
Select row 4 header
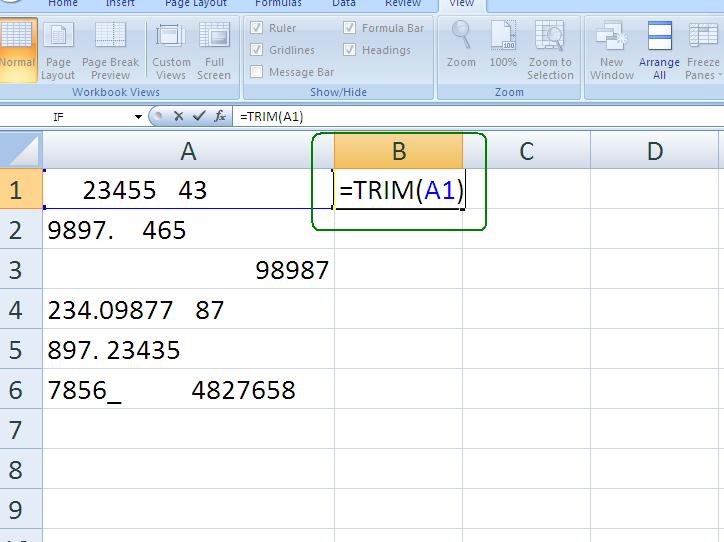pos(21,309)
